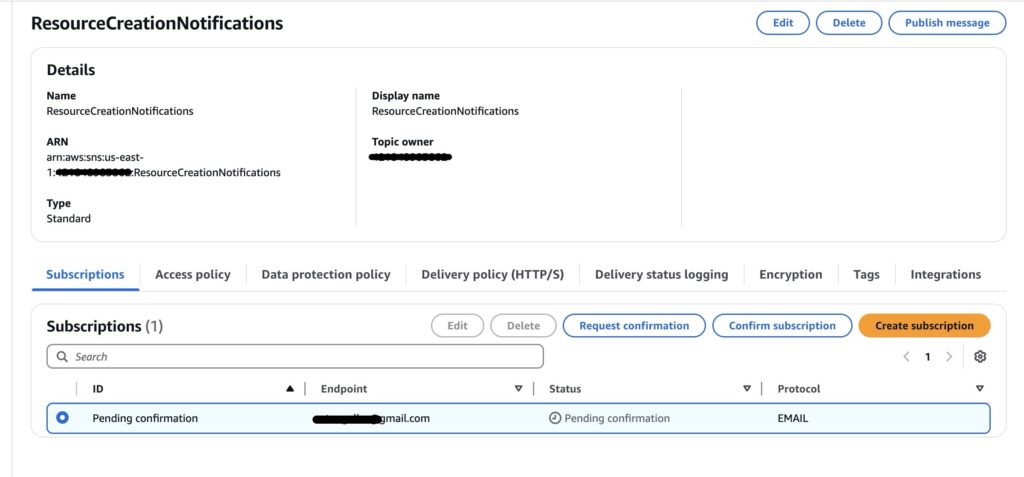This screenshot has width=1024, height=477.
Task: Click Request confirmation button
Action: click(634, 325)
